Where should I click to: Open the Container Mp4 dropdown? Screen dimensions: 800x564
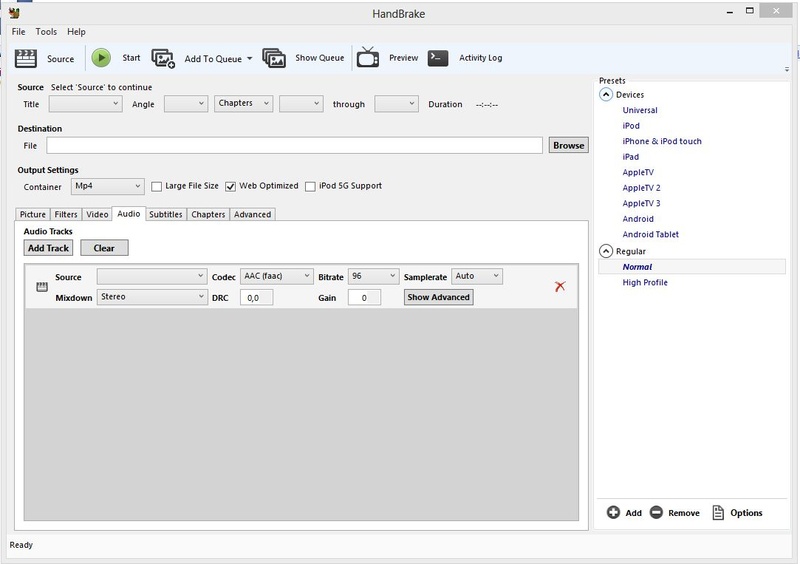109,186
